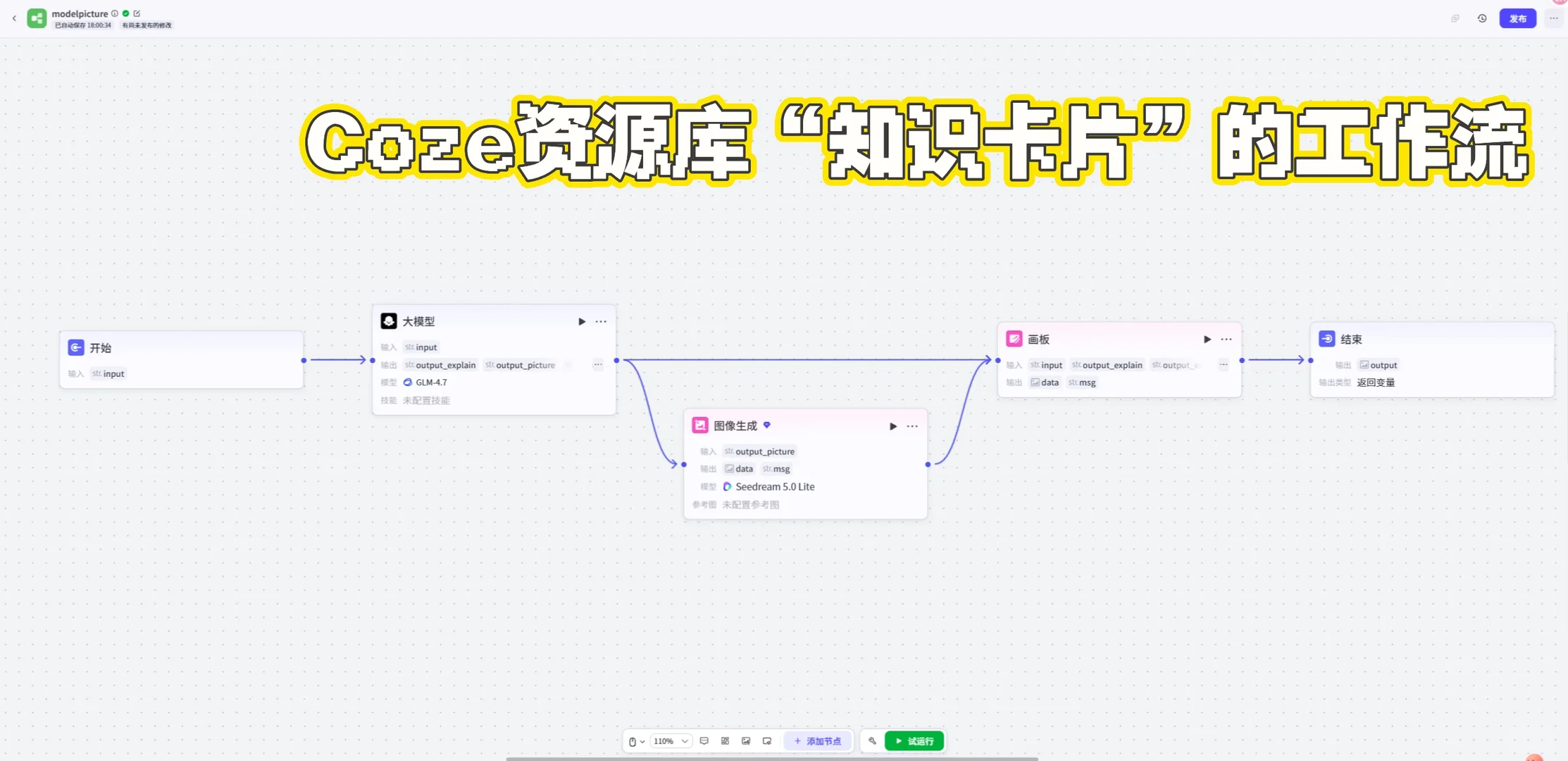Click the horizontal scrollbar at canvas bottom
This screenshot has height=761, width=1568.
click(772, 759)
